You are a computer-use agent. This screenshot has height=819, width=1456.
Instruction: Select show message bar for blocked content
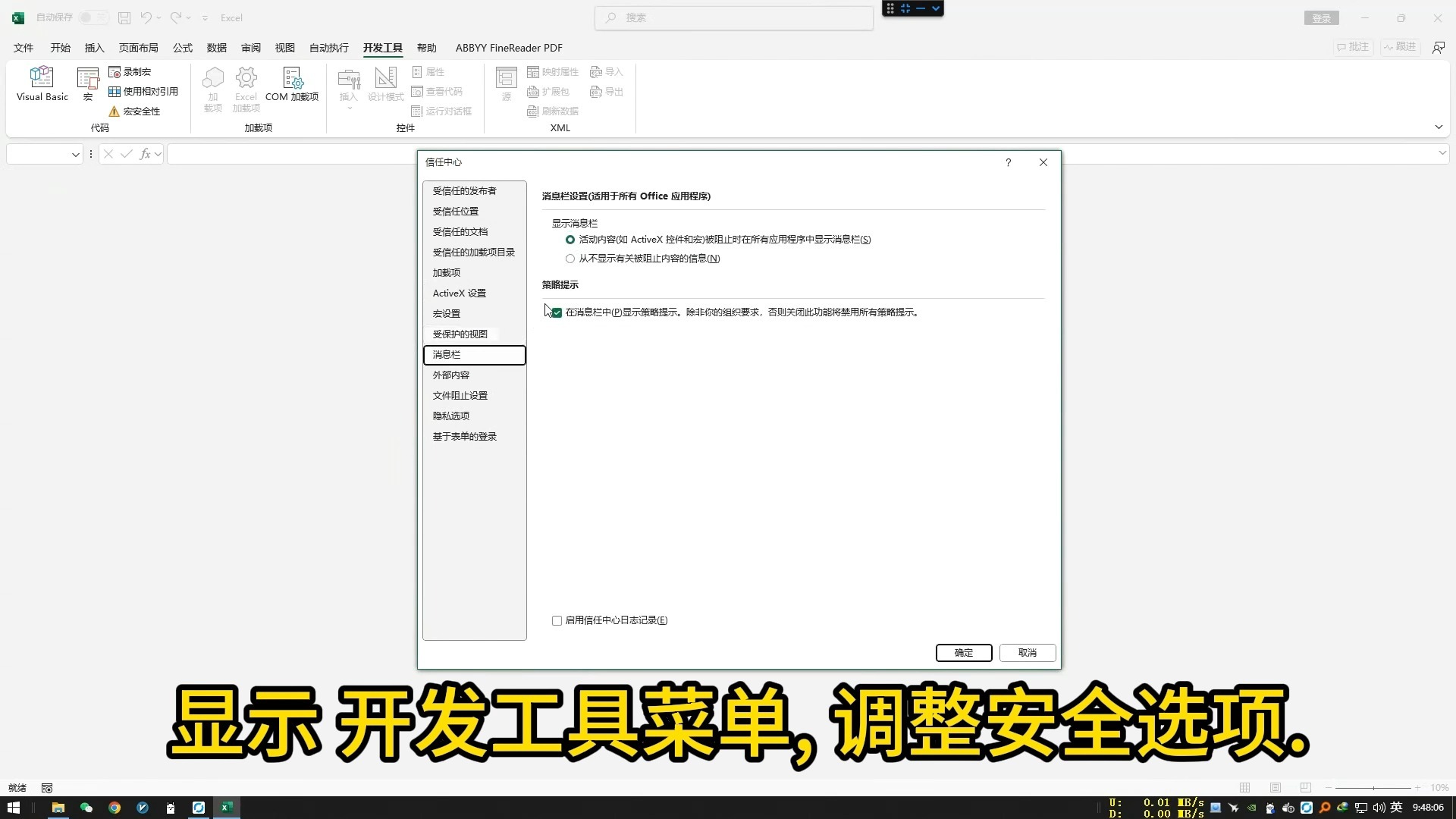click(570, 240)
